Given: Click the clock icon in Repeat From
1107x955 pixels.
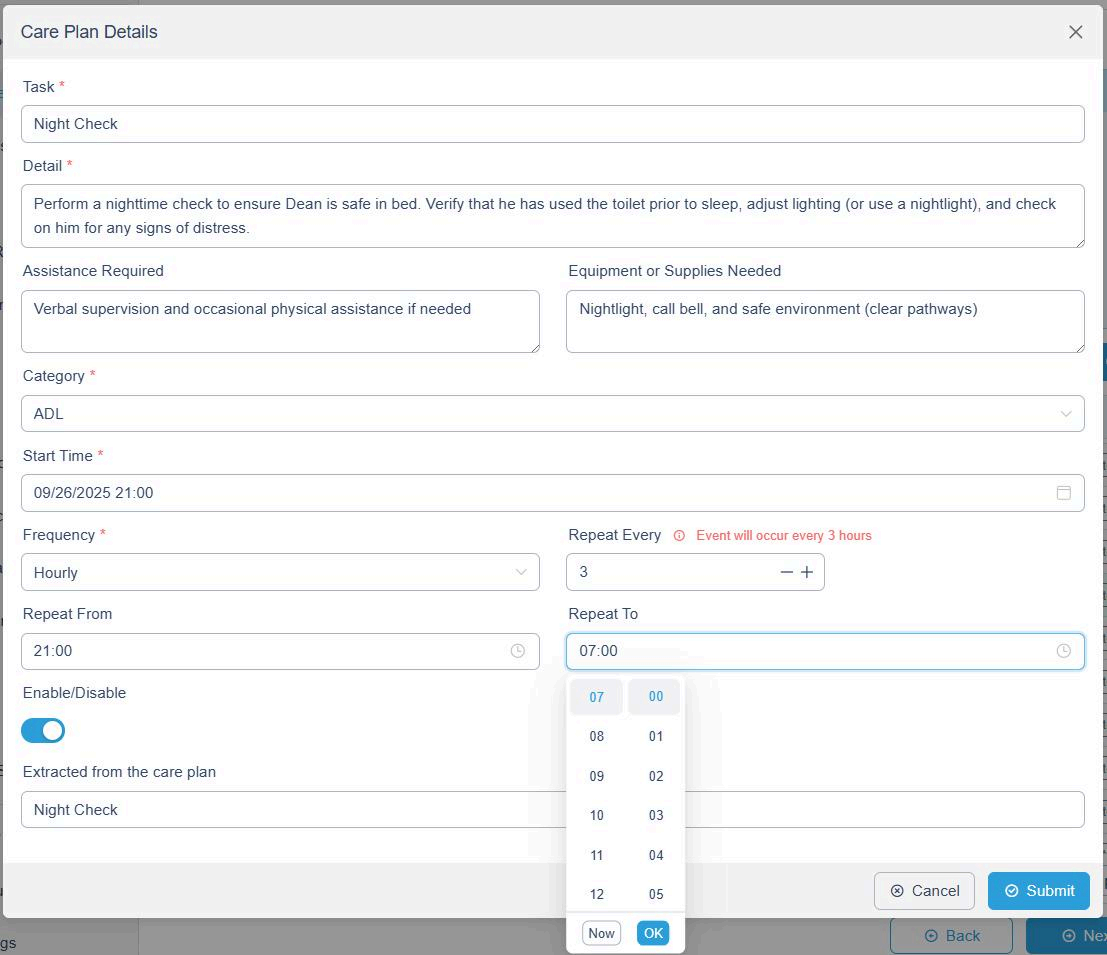Looking at the screenshot, I should pyautogui.click(x=518, y=651).
